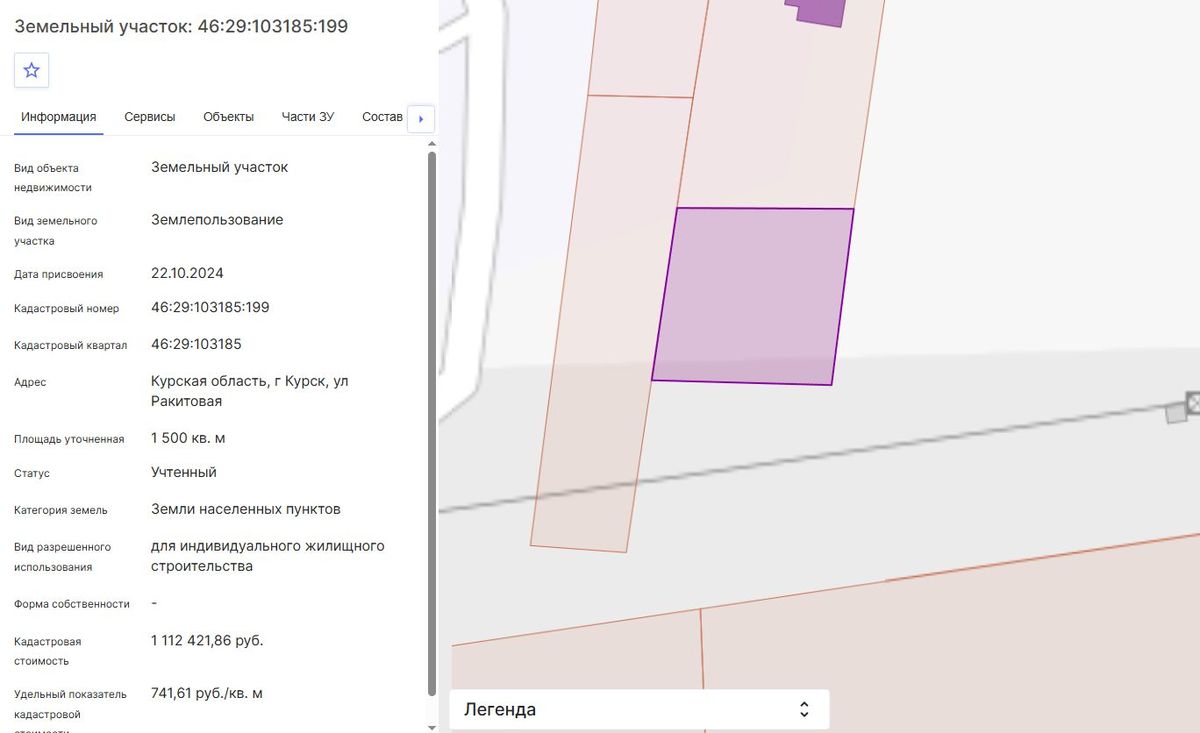Click the Форма собственности label
Image resolution: width=1200 pixels, height=733 pixels.
click(x=72, y=604)
